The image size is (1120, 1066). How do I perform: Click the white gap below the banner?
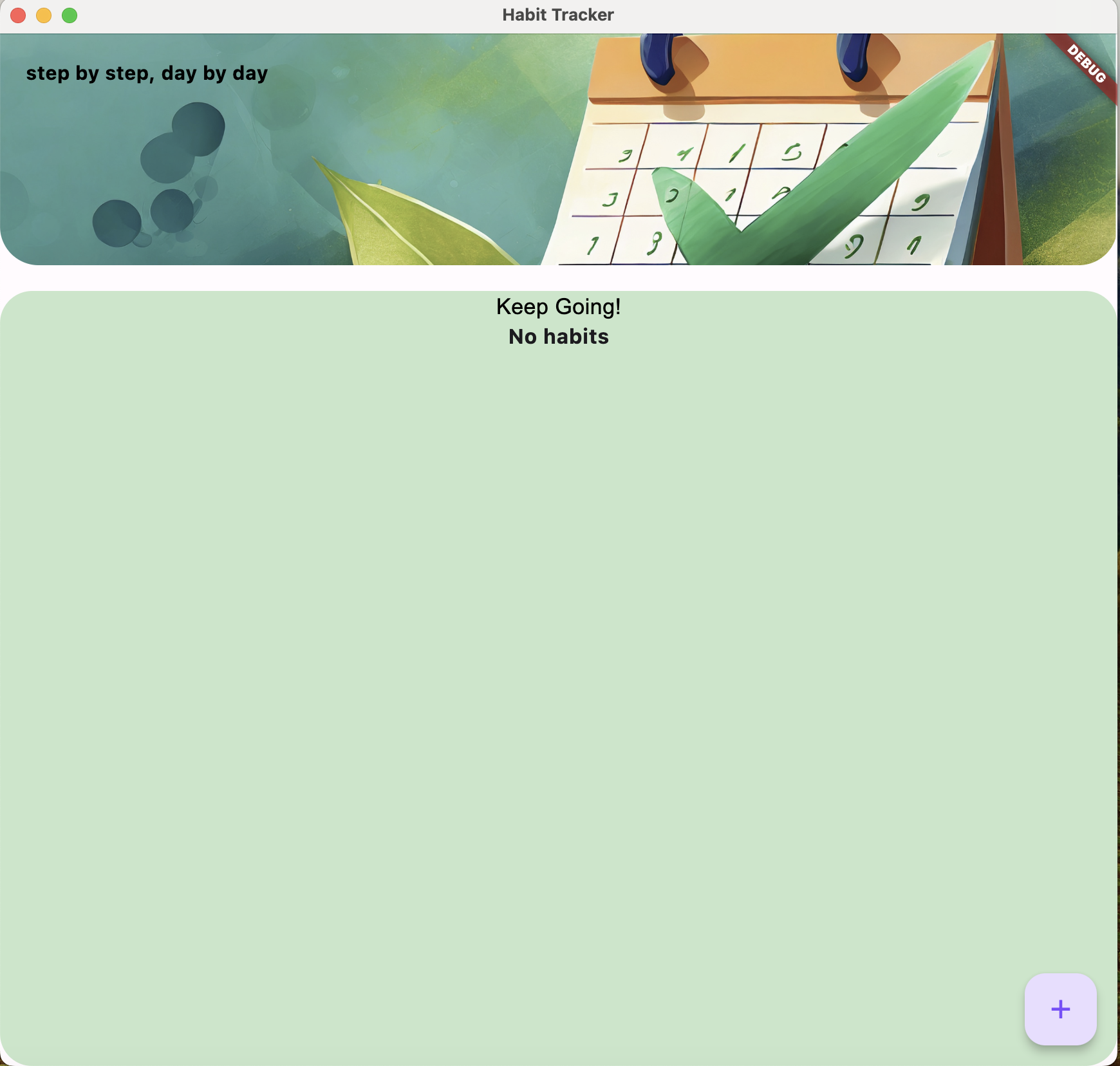pos(558,277)
